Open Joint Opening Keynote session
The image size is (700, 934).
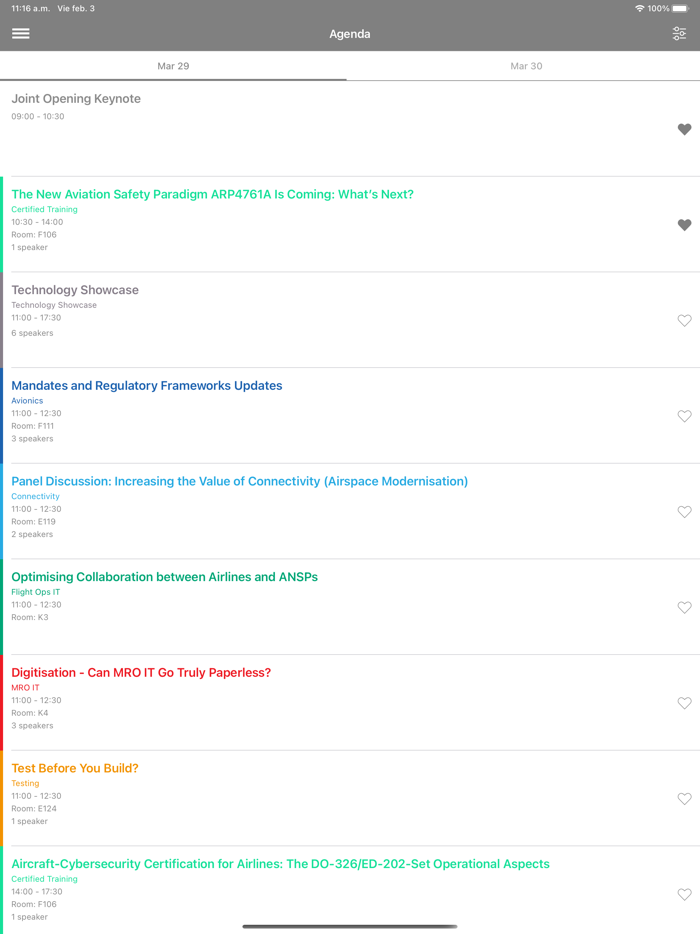[x=76, y=99]
